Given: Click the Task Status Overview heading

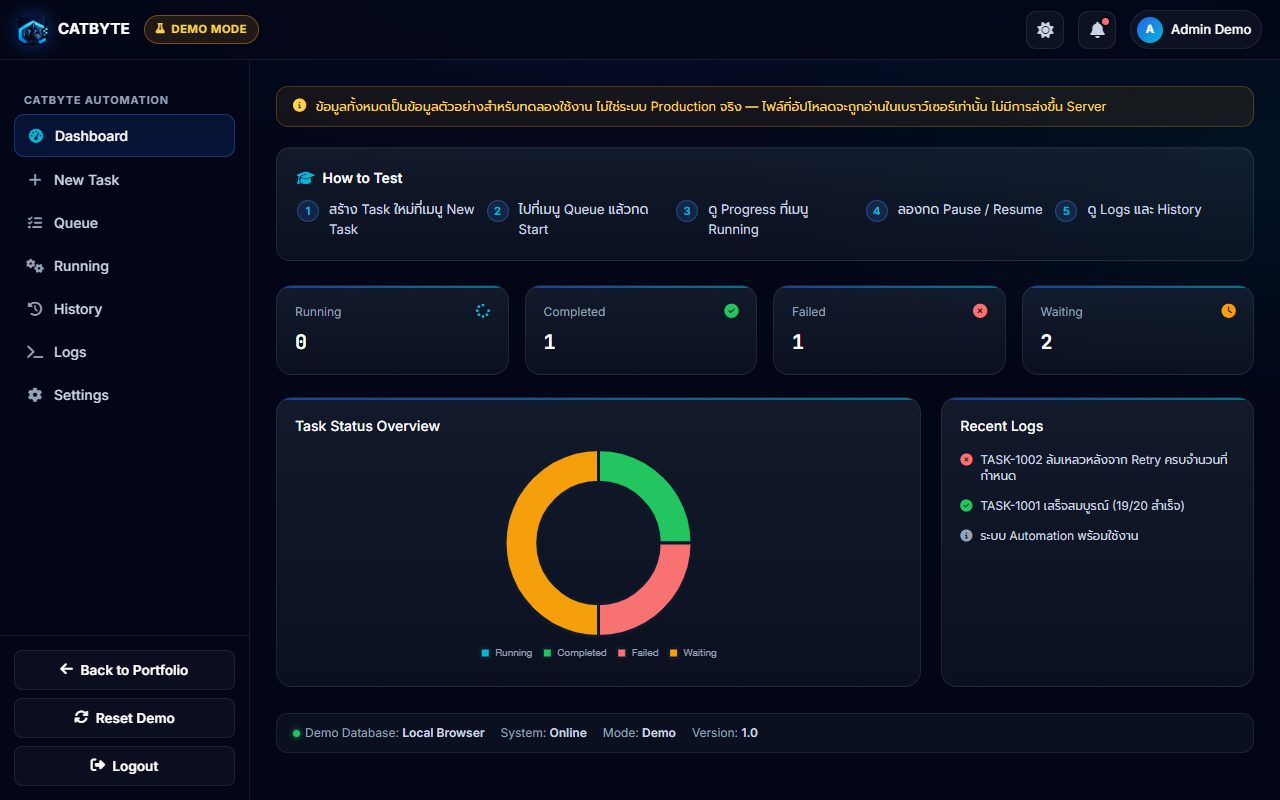Looking at the screenshot, I should [x=368, y=426].
